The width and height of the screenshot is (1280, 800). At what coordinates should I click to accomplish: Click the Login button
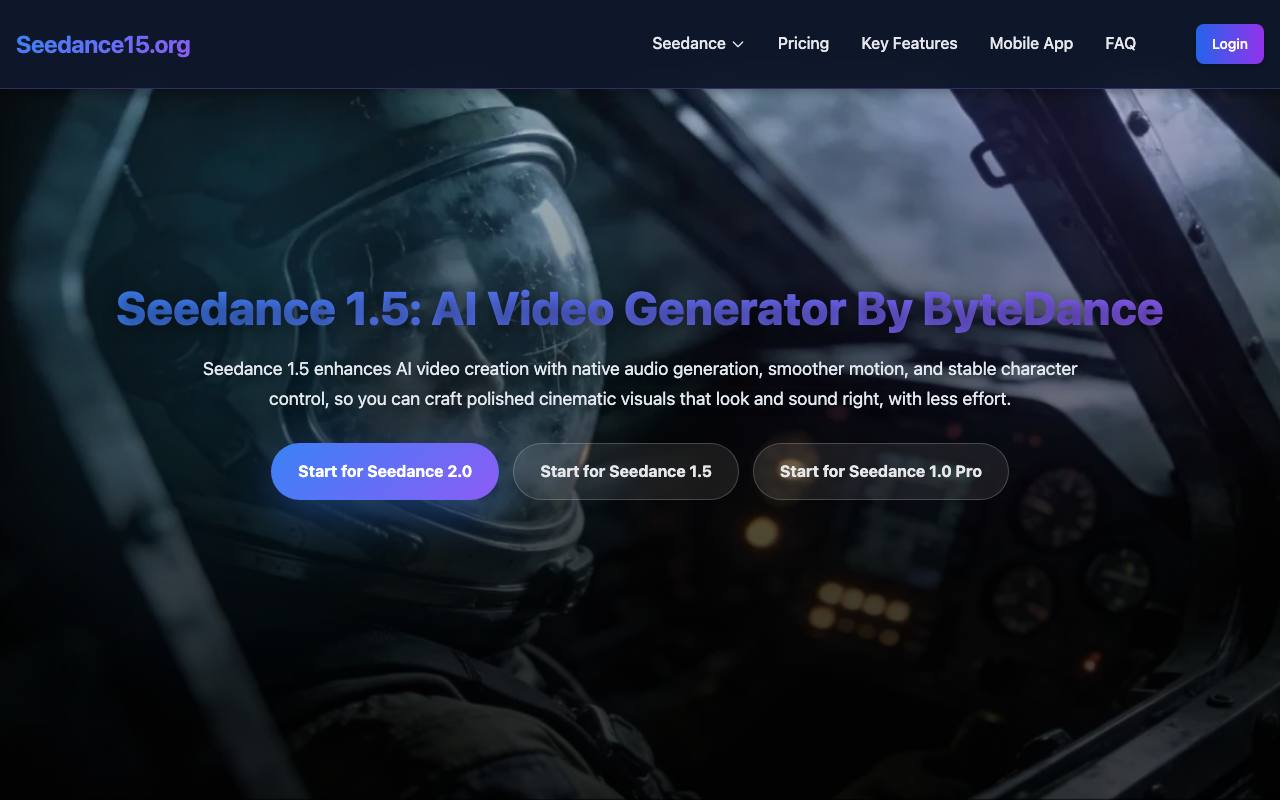pos(1230,44)
